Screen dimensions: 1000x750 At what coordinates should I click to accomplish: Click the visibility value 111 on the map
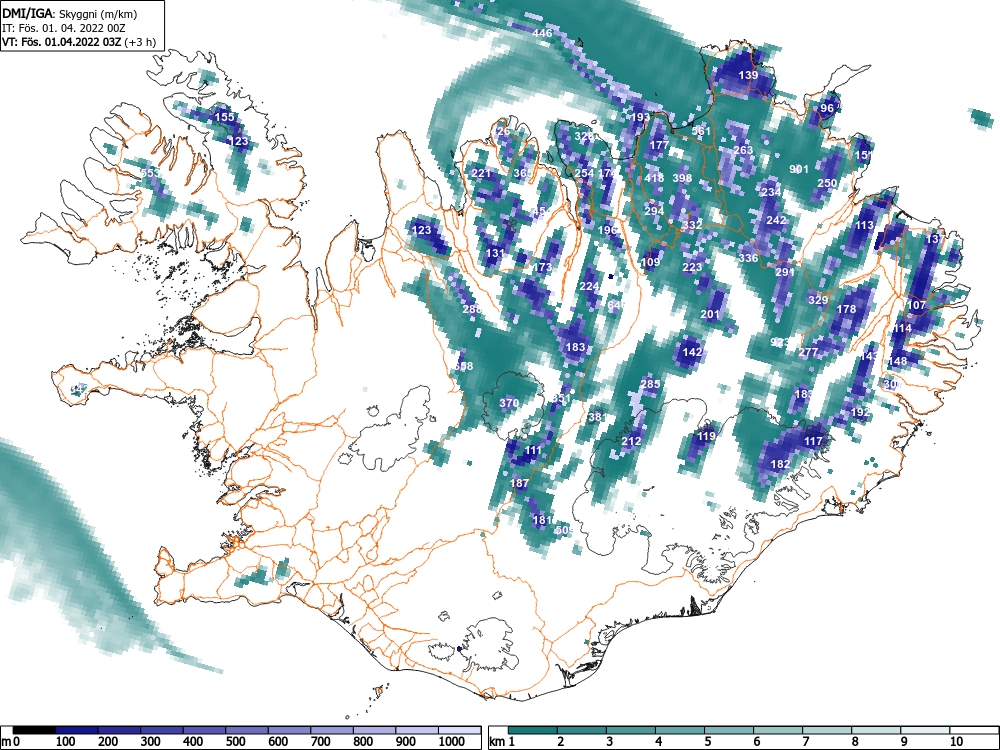[533, 450]
